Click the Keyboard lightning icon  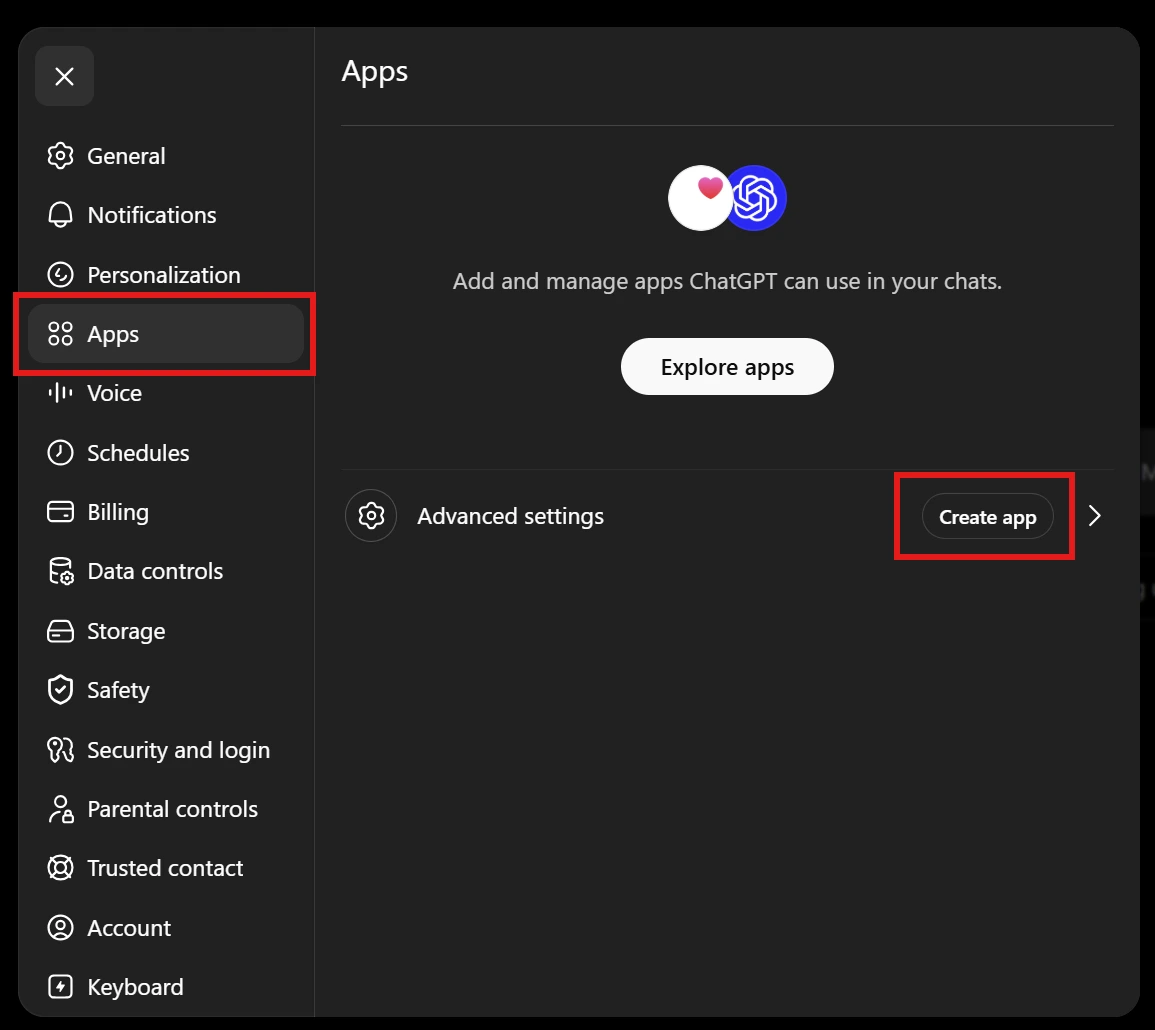pos(60,987)
